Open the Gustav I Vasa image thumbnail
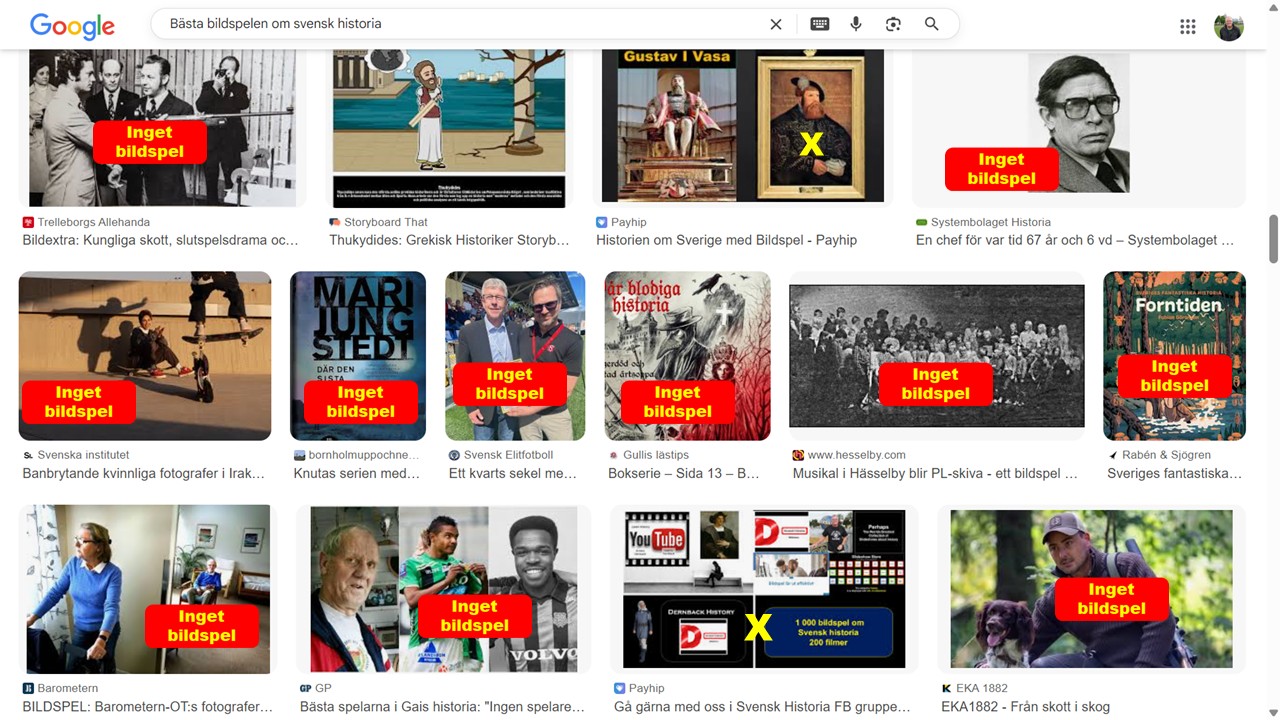Viewport: 1280px width, 720px height. click(x=743, y=128)
